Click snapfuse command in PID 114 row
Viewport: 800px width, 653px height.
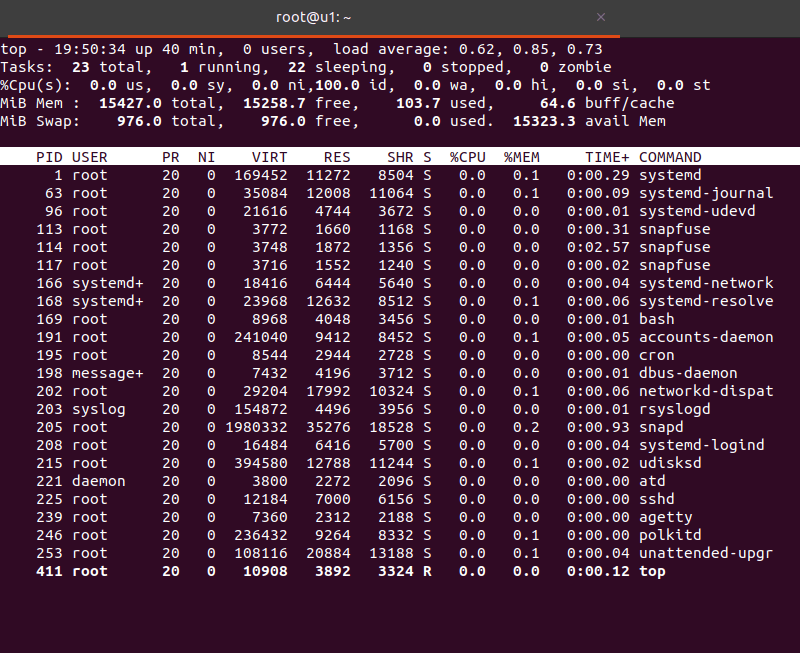click(674, 247)
